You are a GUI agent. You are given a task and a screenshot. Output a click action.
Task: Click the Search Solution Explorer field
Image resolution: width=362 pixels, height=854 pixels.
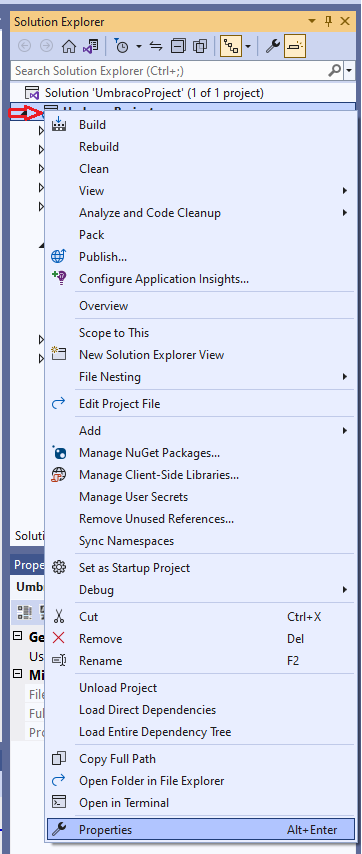[170, 71]
